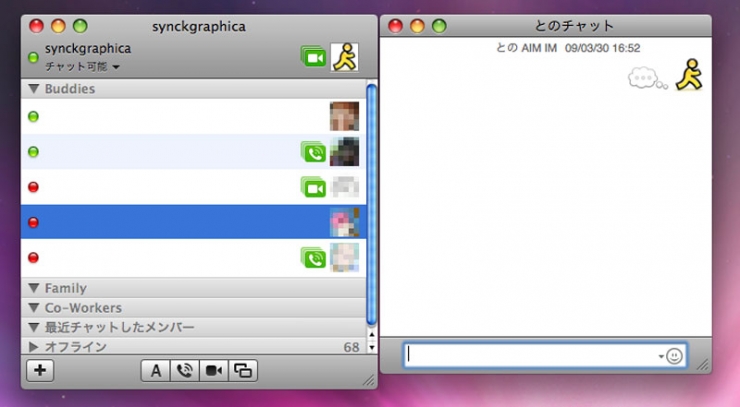Screen dimensions: 740x407
Task: Click the typing thought bubble in chat
Action: 647,78
